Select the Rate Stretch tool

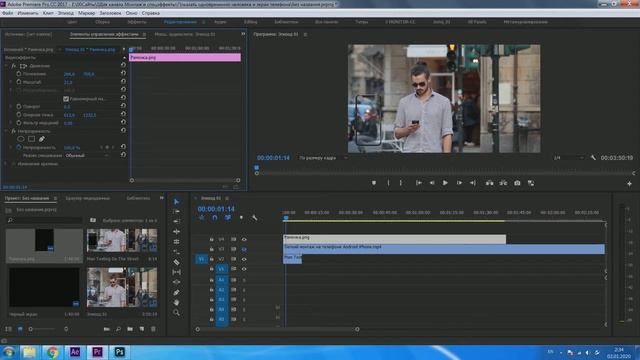coord(176,242)
